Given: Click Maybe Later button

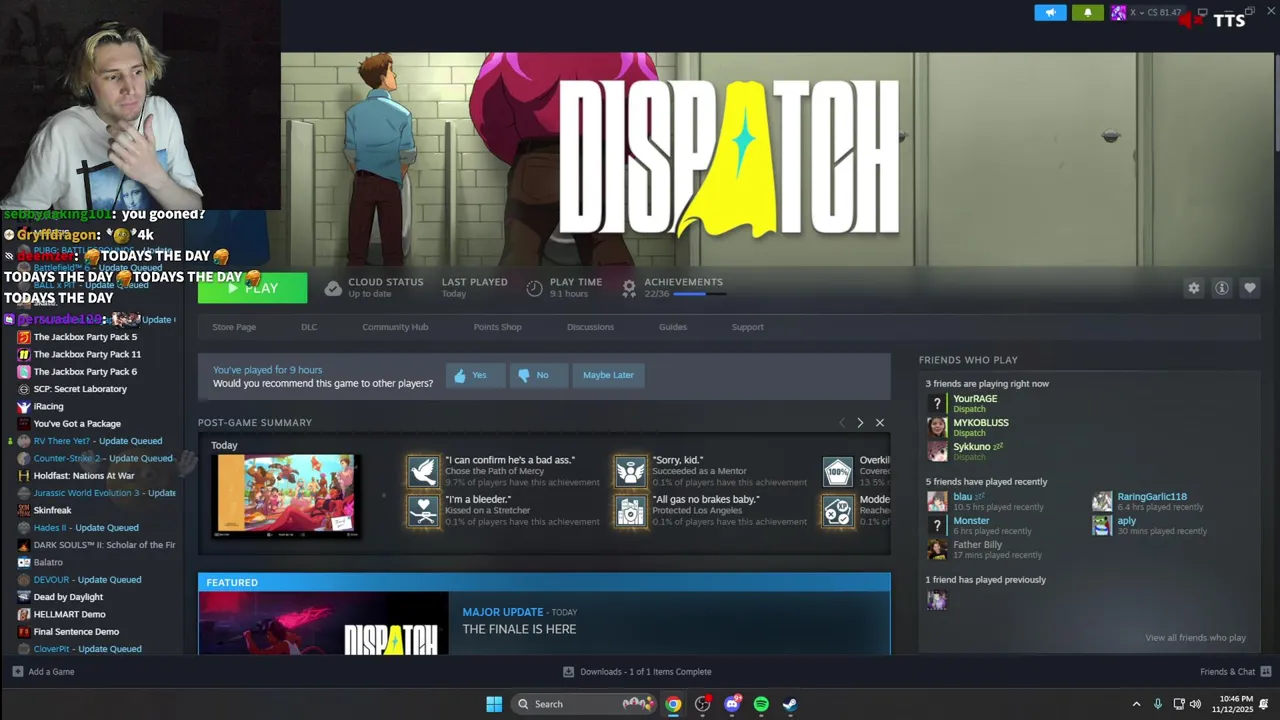Looking at the screenshot, I should (x=608, y=375).
